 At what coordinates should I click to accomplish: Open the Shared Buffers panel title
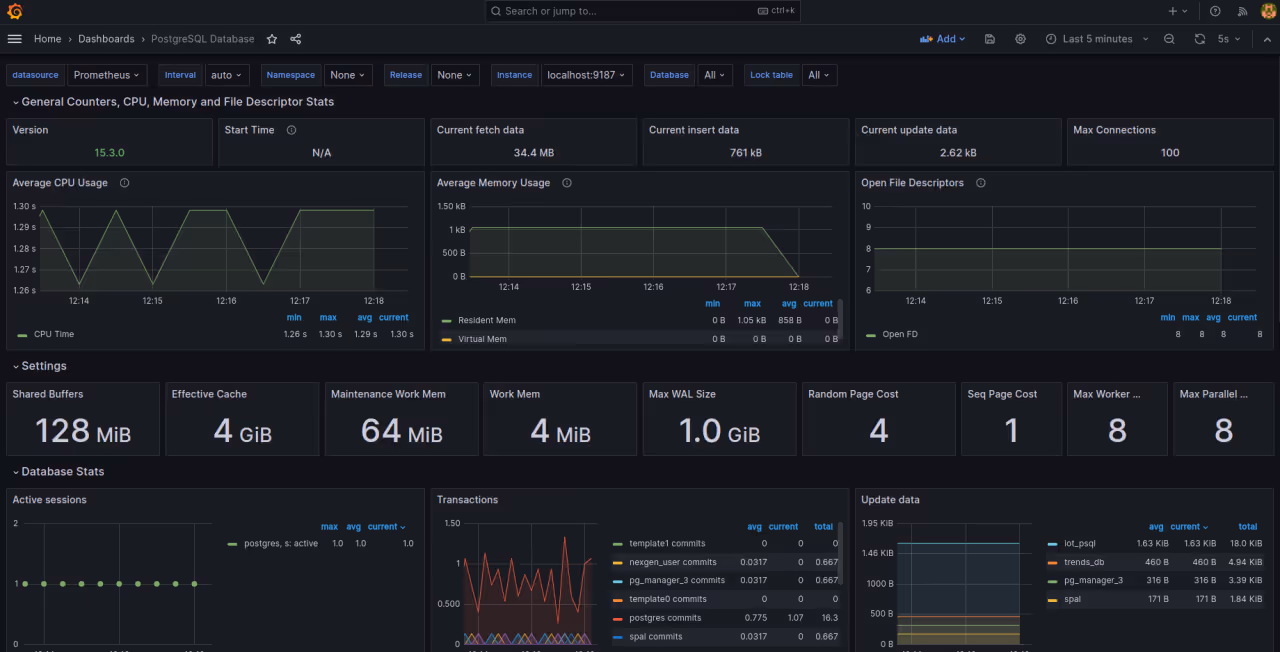click(x=48, y=394)
